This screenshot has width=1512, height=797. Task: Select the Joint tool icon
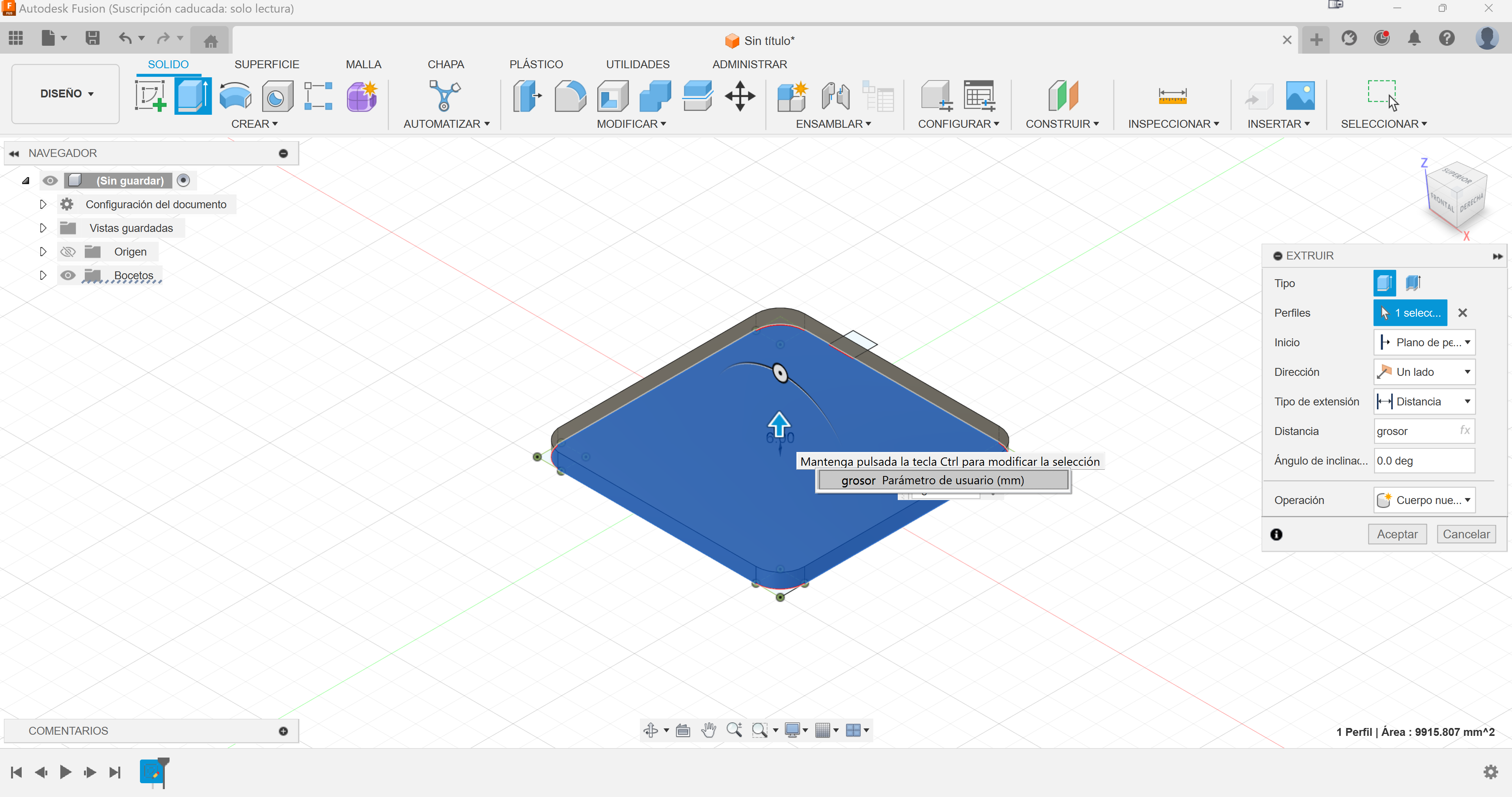(835, 96)
